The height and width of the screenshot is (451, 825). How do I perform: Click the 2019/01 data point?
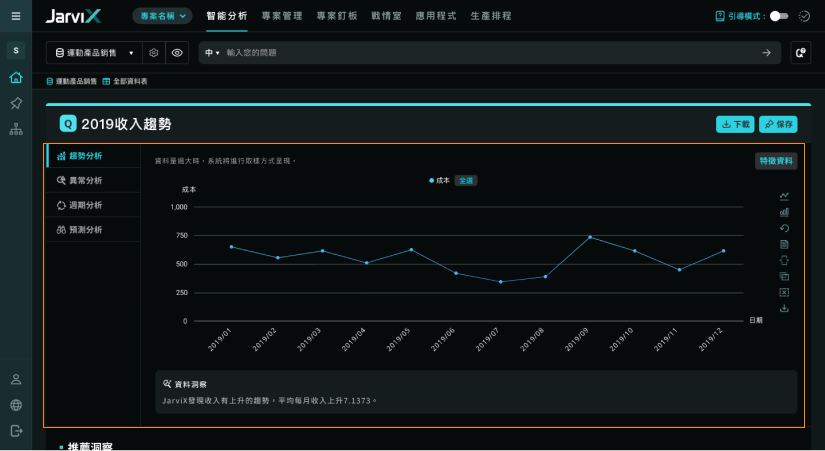232,247
